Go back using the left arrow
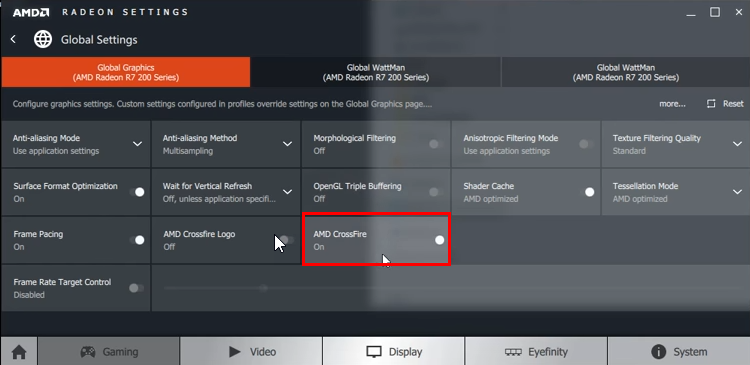Viewport: 750px width, 365px height. 13,39
